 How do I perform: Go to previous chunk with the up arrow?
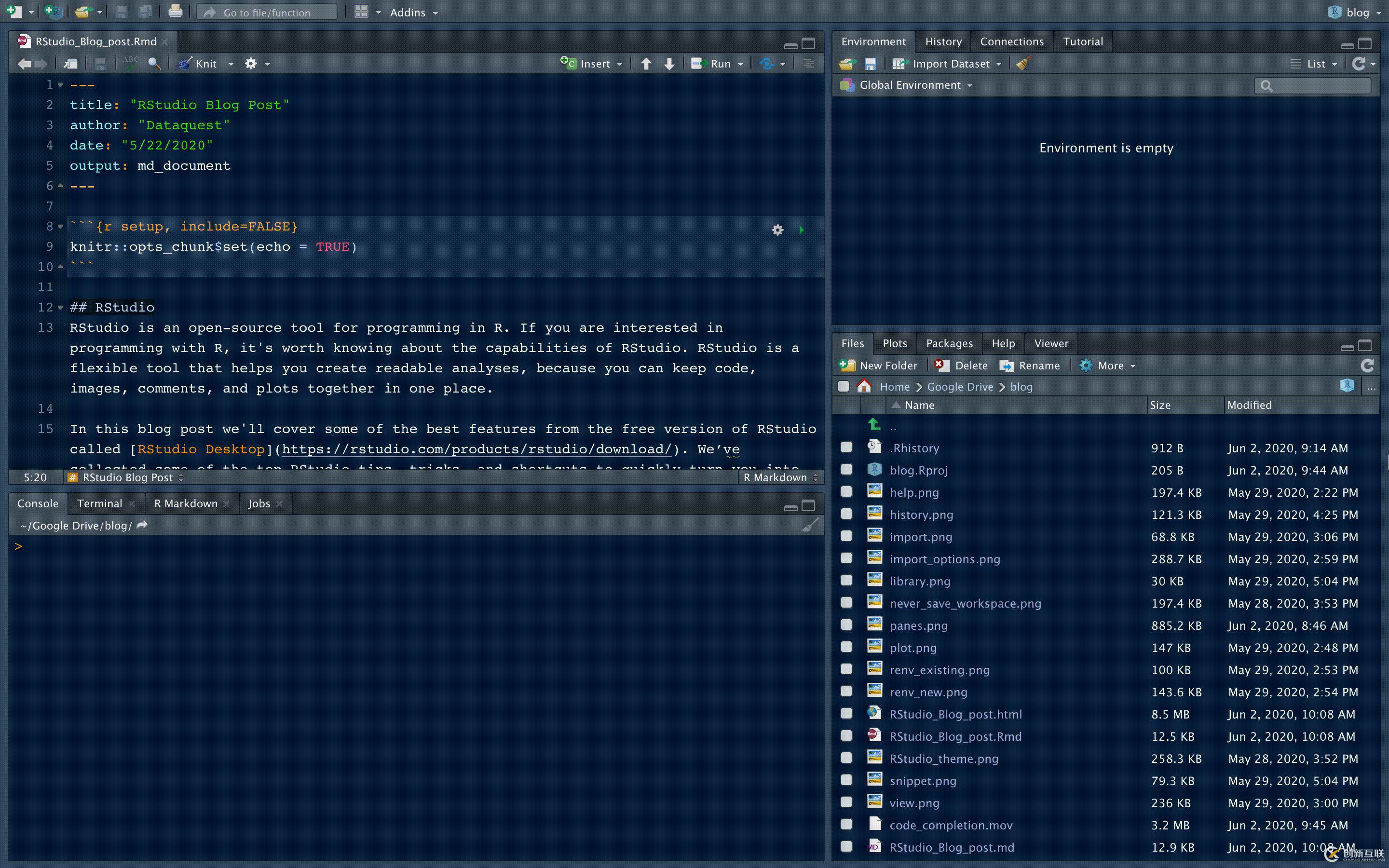[646, 64]
